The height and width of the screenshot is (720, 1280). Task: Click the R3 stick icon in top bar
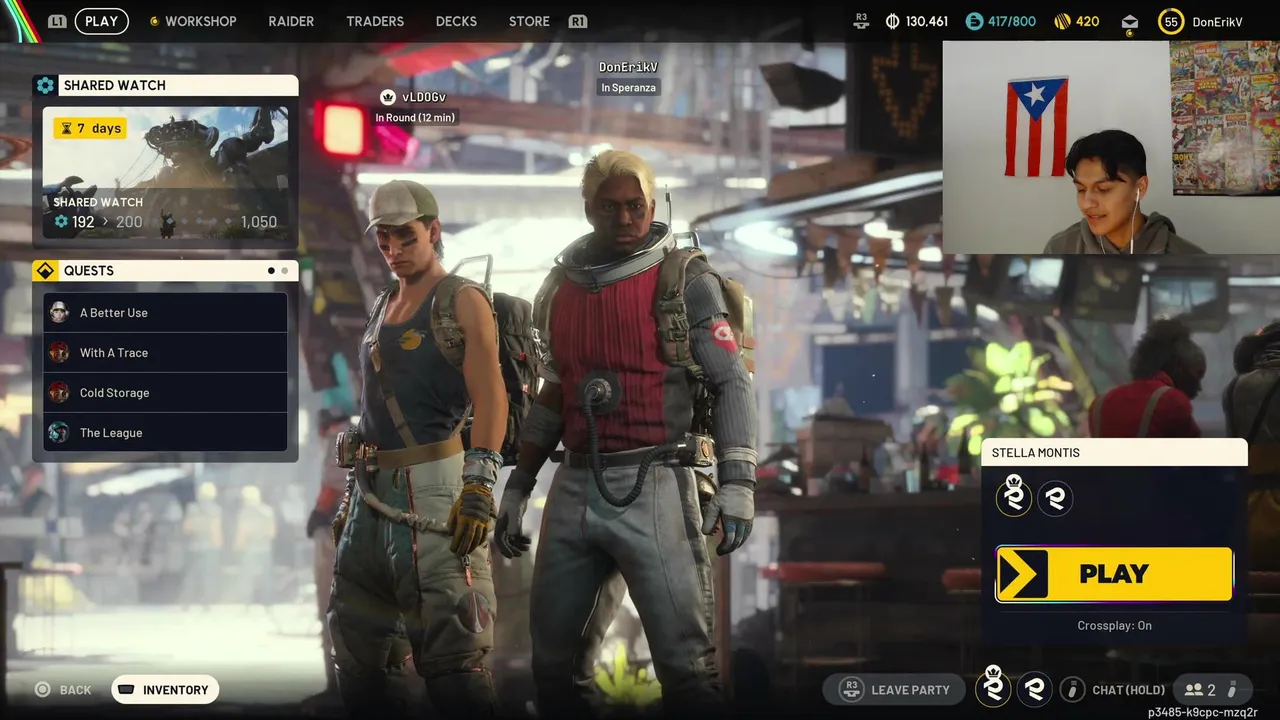click(862, 19)
